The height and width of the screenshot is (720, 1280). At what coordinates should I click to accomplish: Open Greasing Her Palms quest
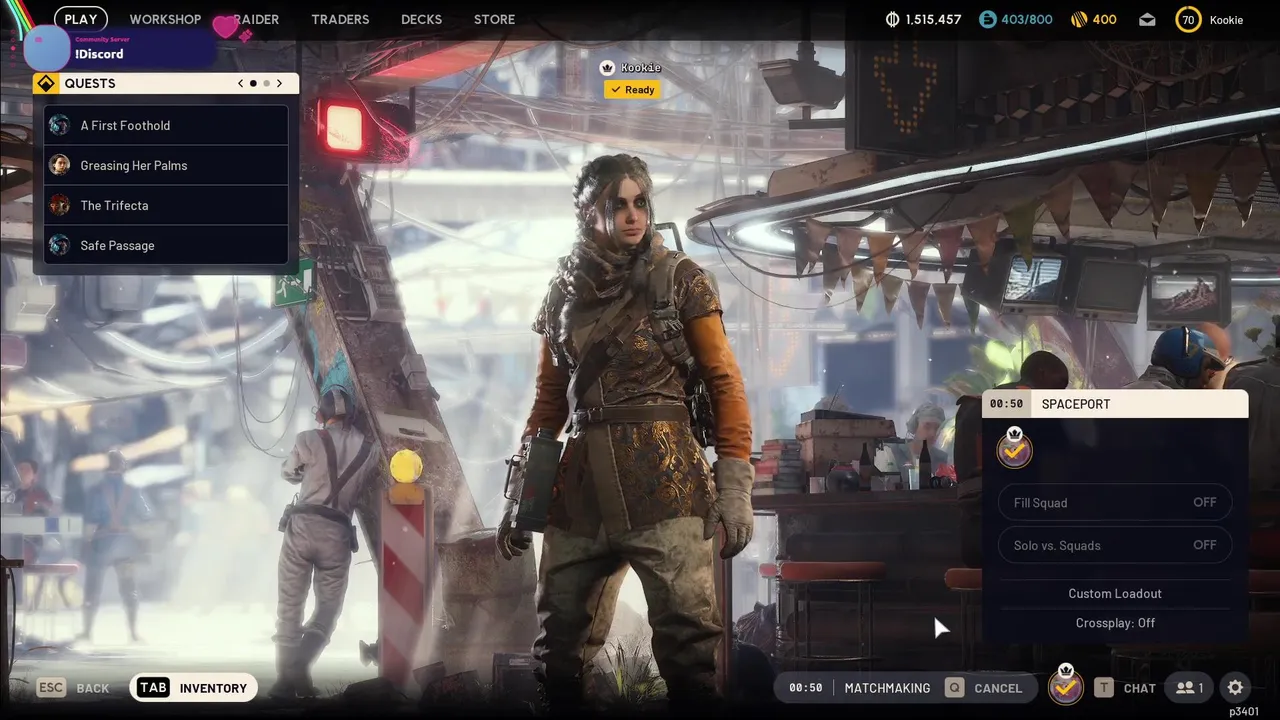[166, 165]
